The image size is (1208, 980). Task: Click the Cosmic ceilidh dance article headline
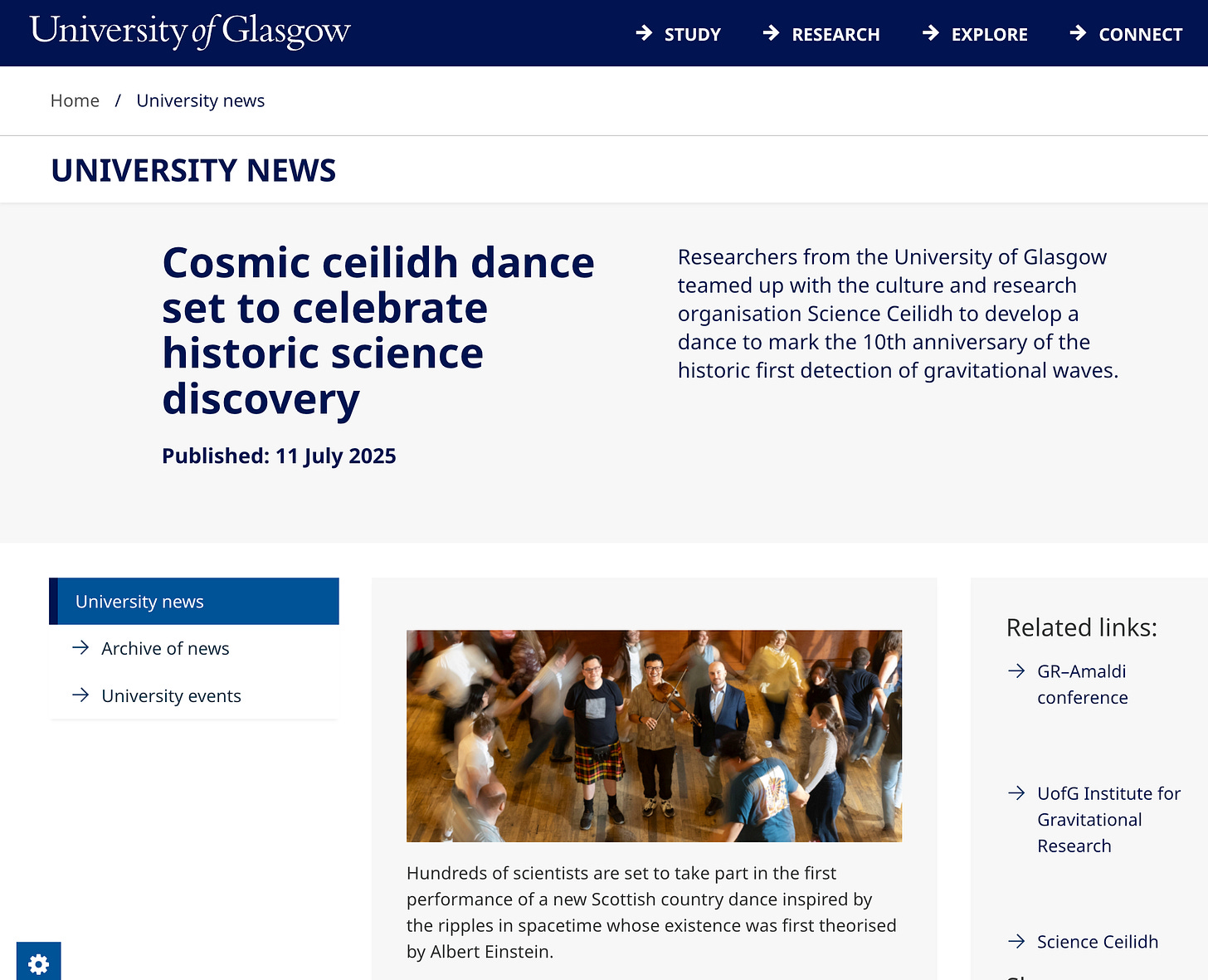coord(378,330)
